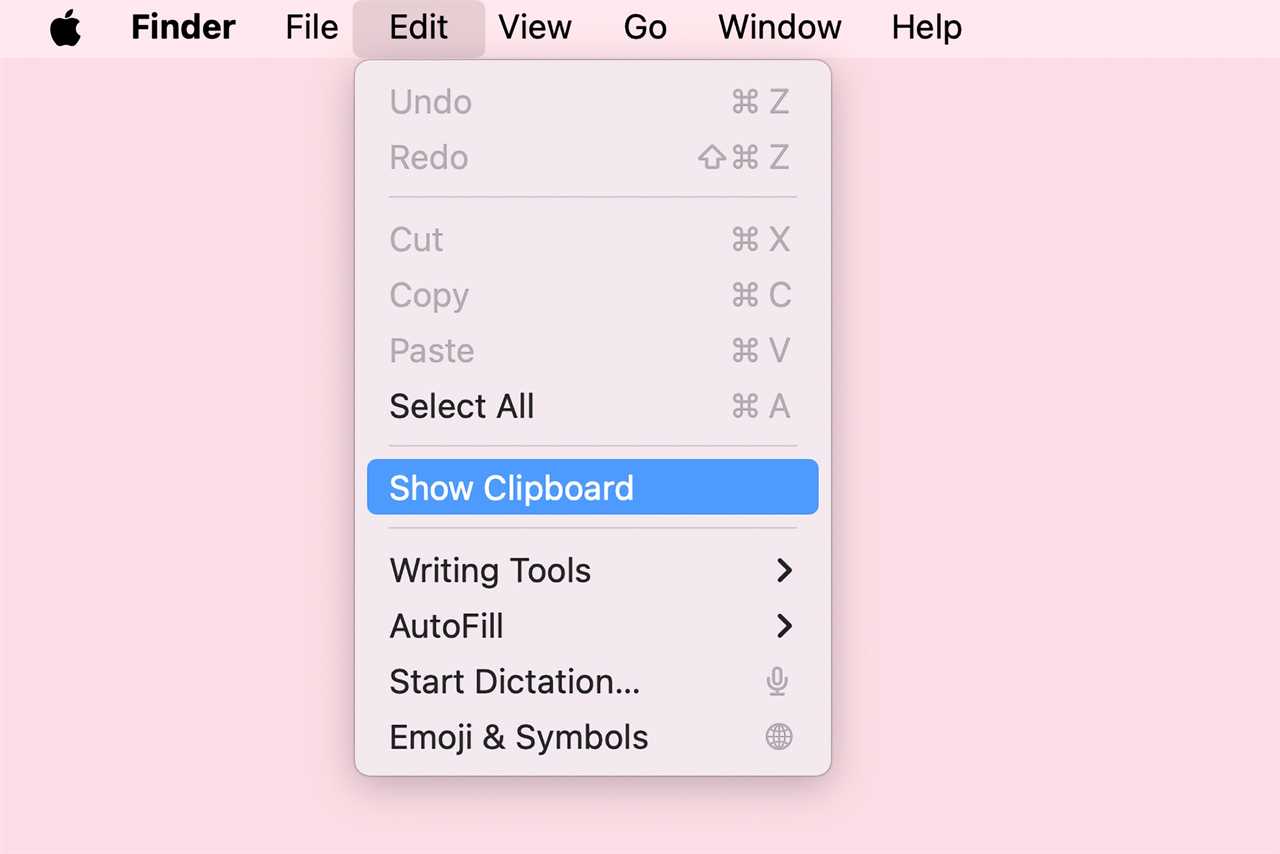Expand Writing Tools chevron arrow
This screenshot has width=1280, height=854.
784,570
